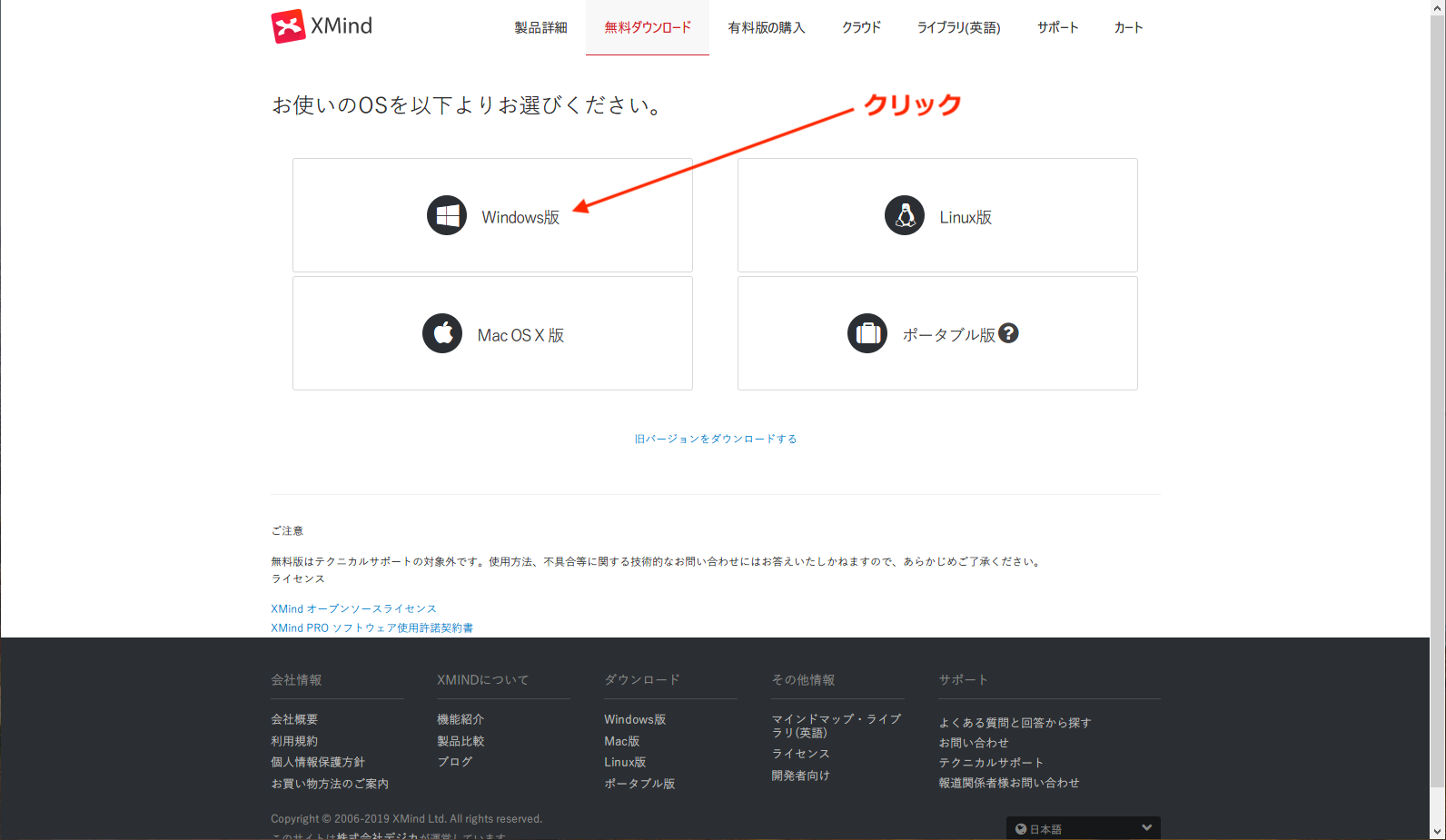Viewport: 1446px width, 840px height.
Task: Click the globe icon in language selector
Action: 1021,829
